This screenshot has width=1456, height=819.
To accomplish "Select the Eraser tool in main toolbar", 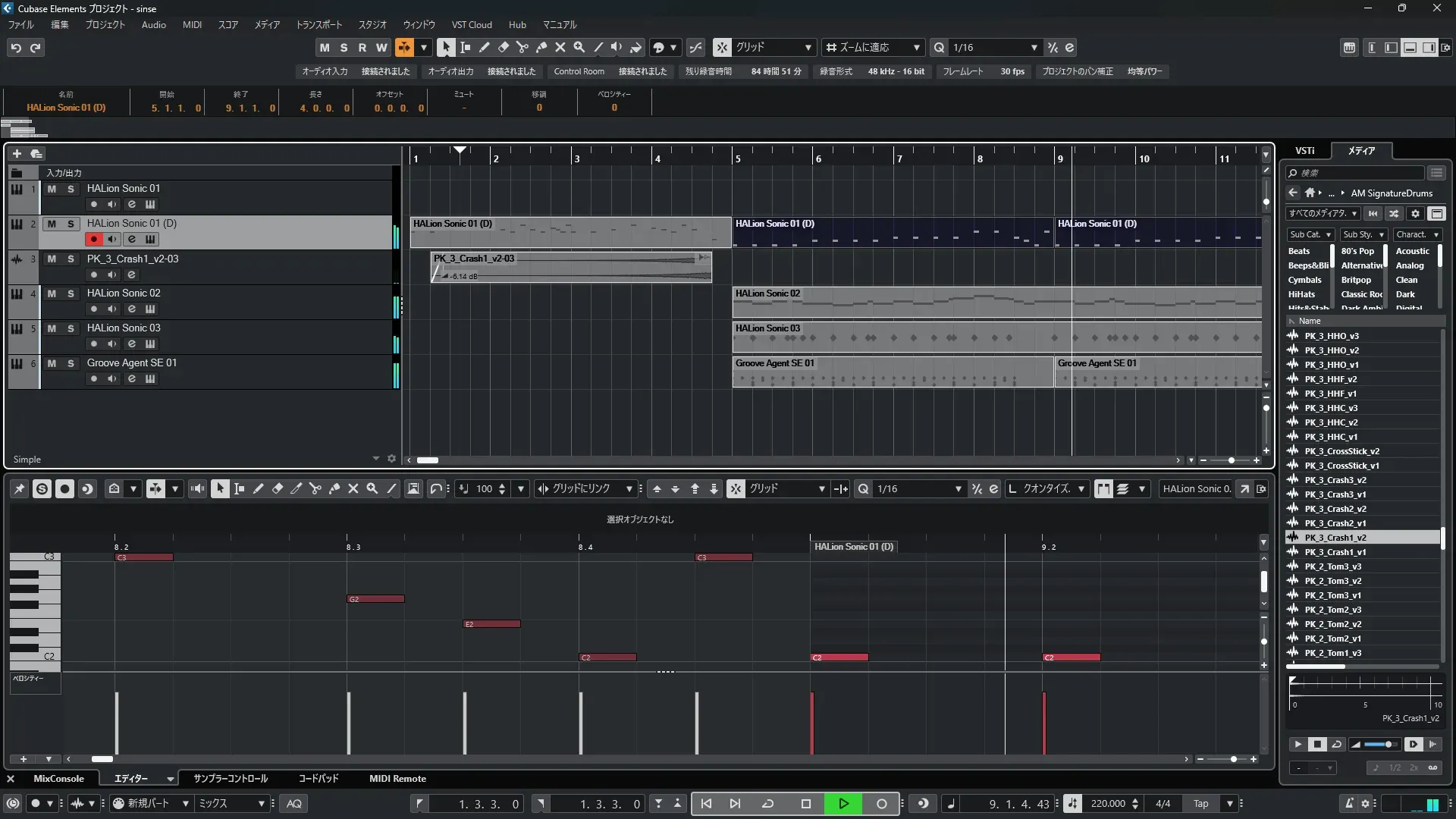I will pyautogui.click(x=503, y=47).
